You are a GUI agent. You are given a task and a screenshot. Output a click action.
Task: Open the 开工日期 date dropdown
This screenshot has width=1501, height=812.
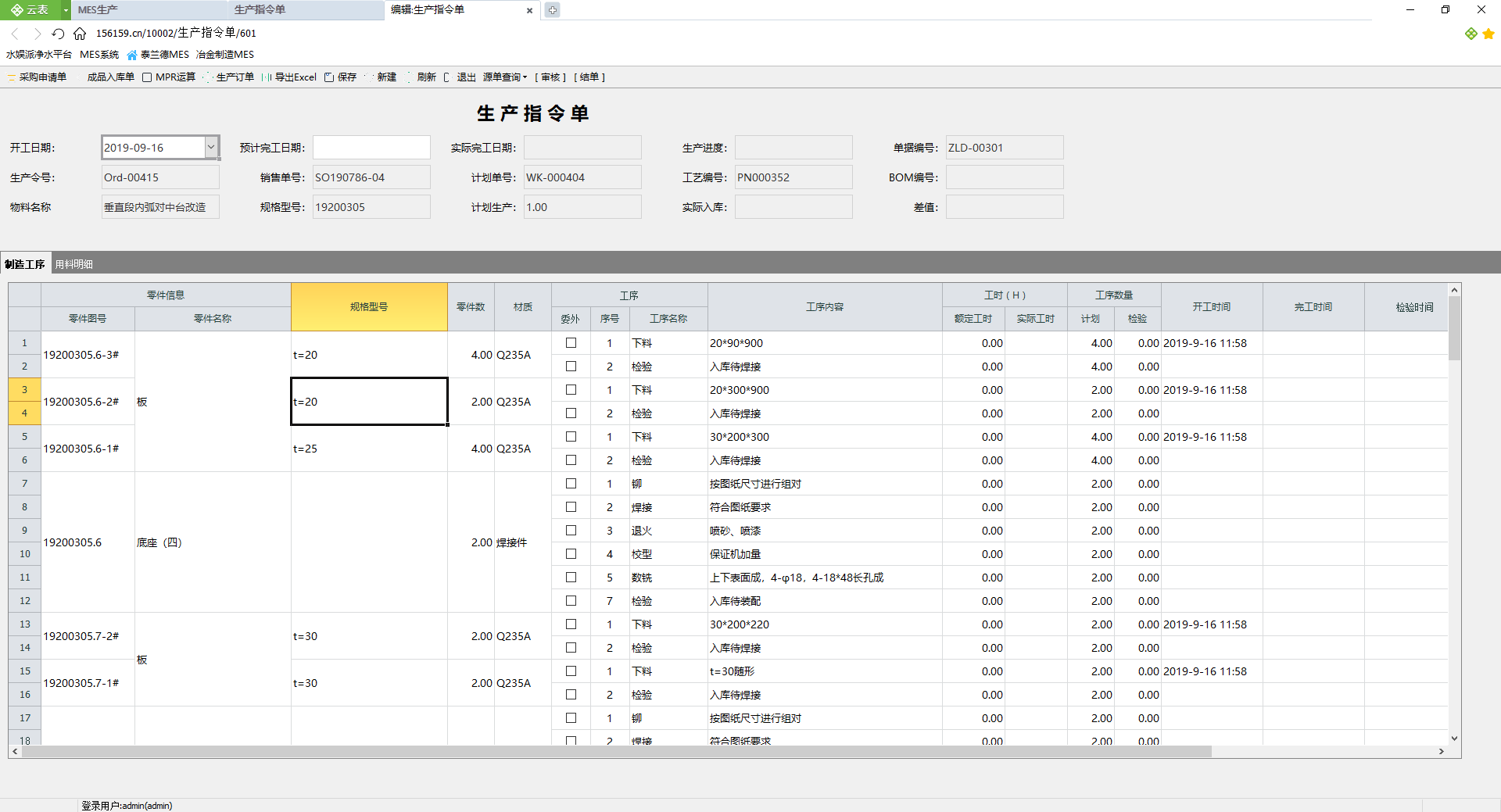click(211, 147)
